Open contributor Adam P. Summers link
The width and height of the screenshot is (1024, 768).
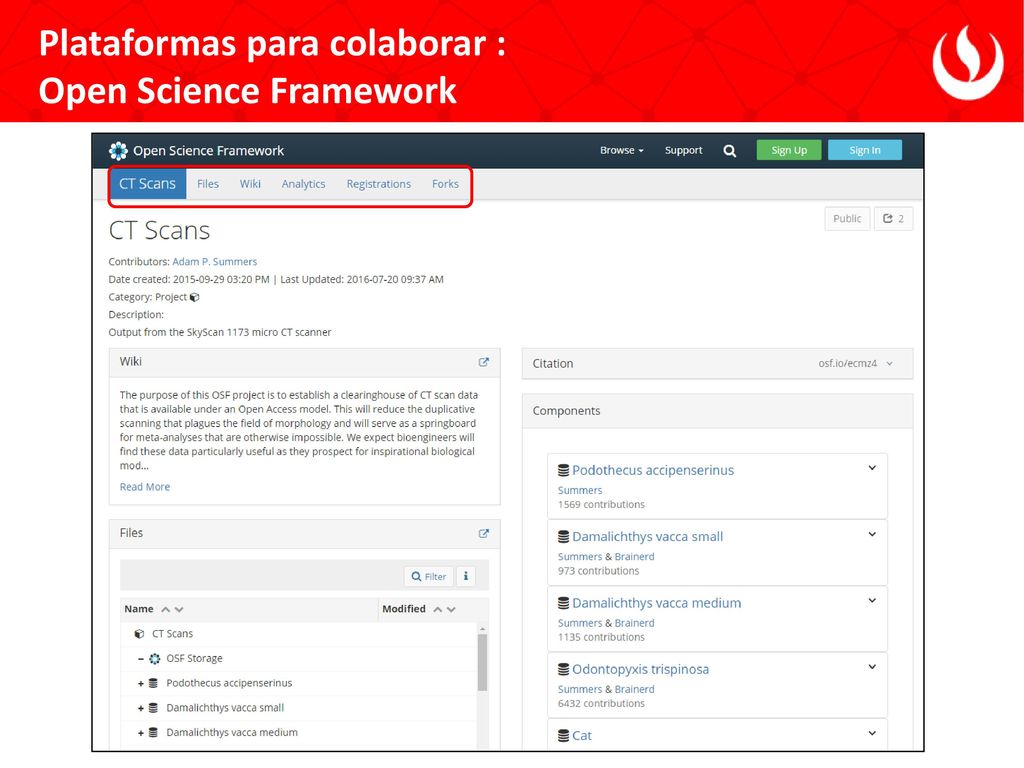pos(215,262)
